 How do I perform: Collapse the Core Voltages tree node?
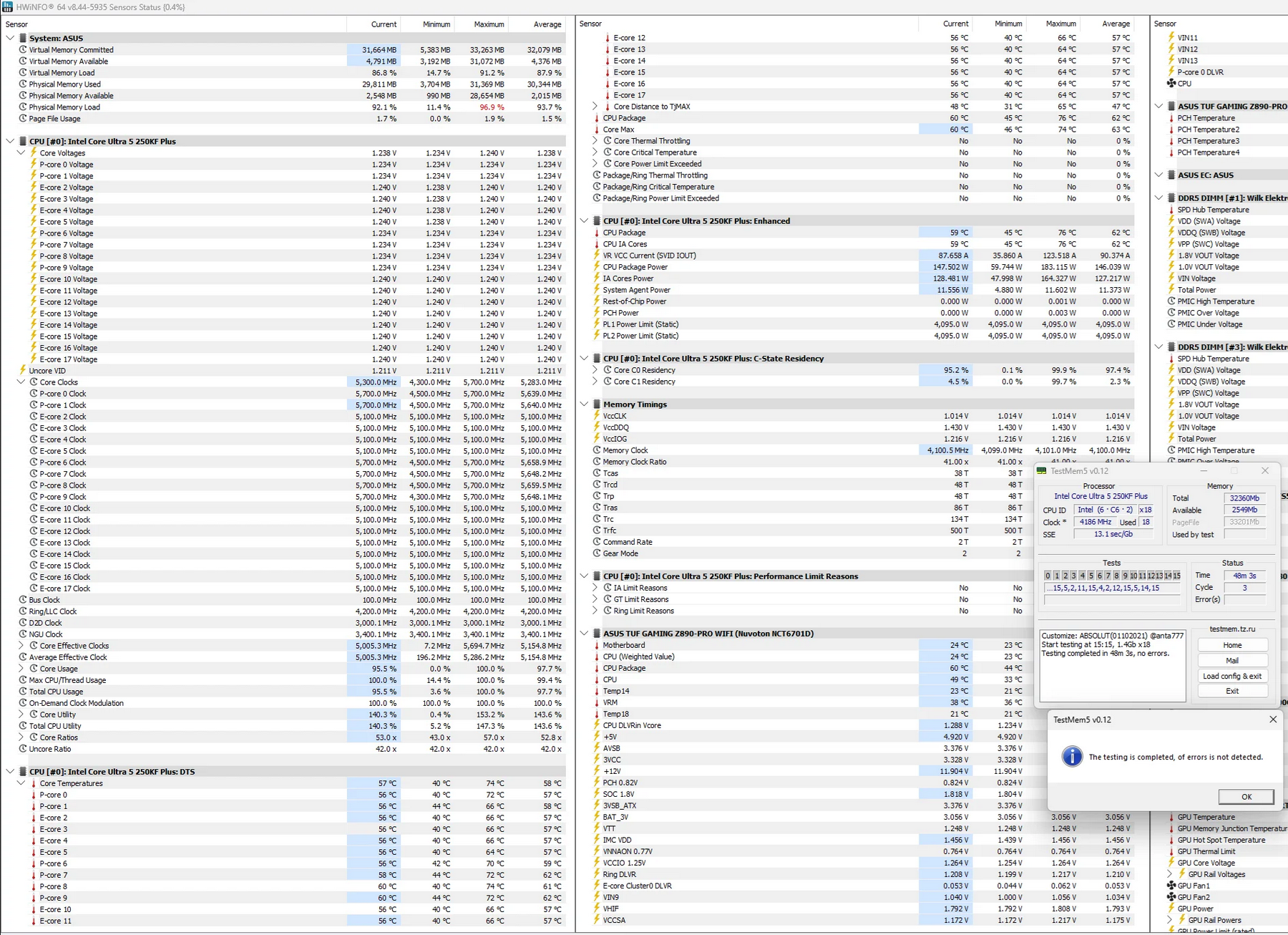click(x=21, y=153)
